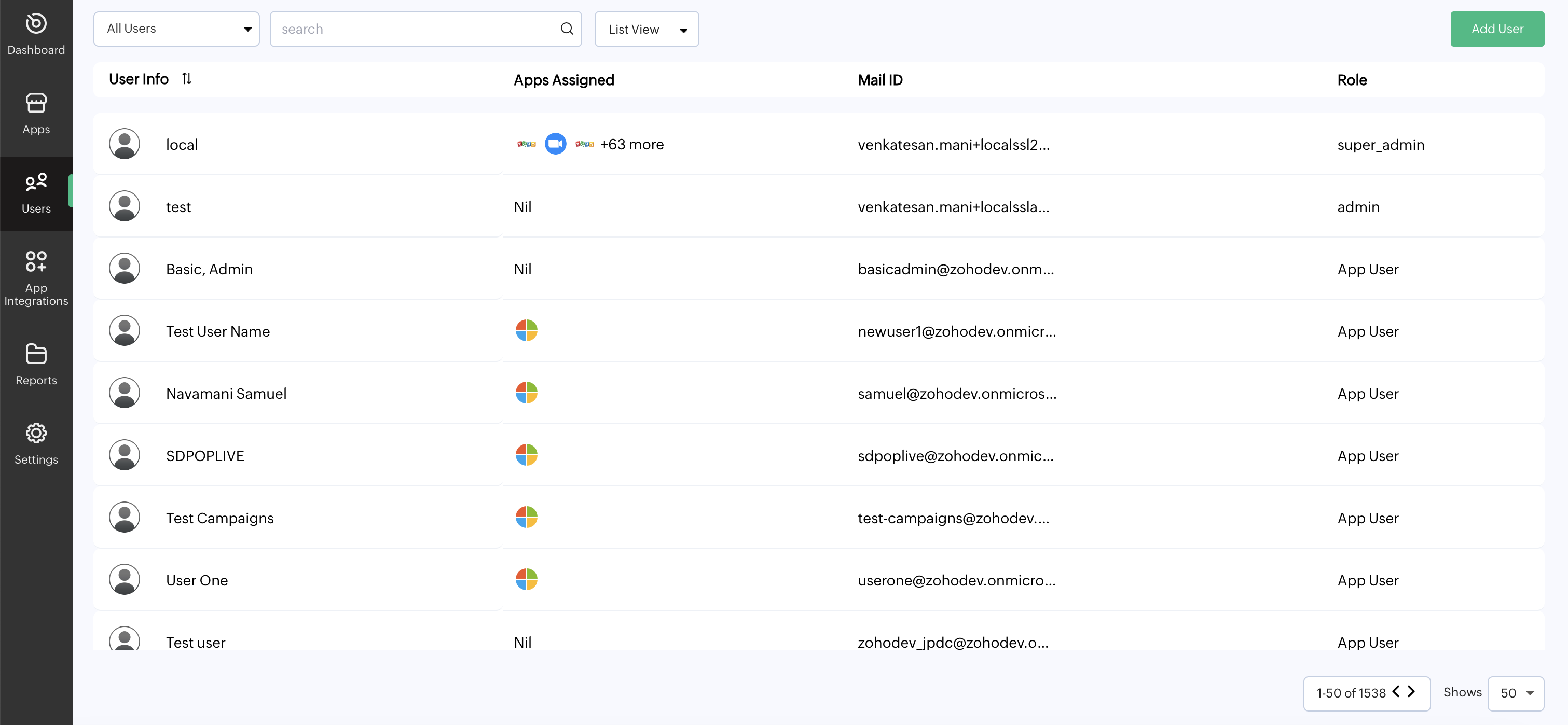Go to the Apps section
This screenshot has width=1568, height=725.
pyautogui.click(x=36, y=113)
